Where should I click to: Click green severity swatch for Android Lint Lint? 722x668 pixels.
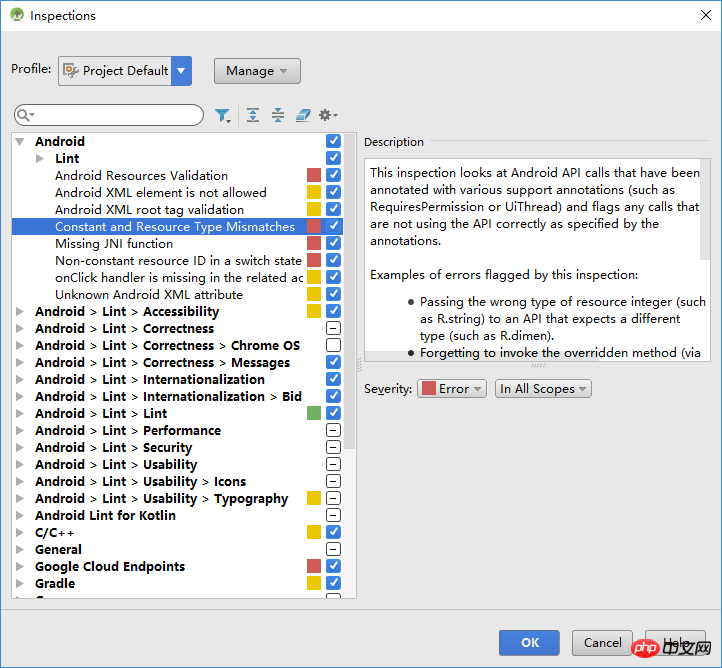point(314,413)
